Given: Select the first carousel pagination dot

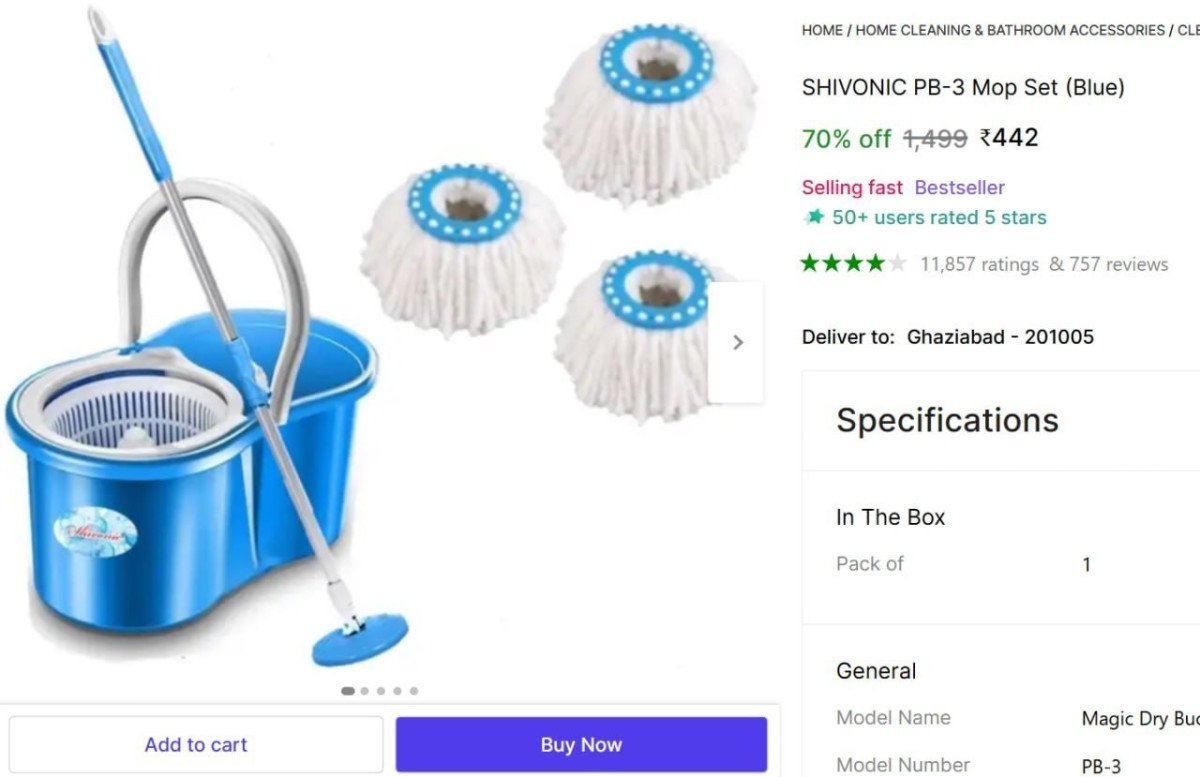Looking at the screenshot, I should click(x=347, y=690).
